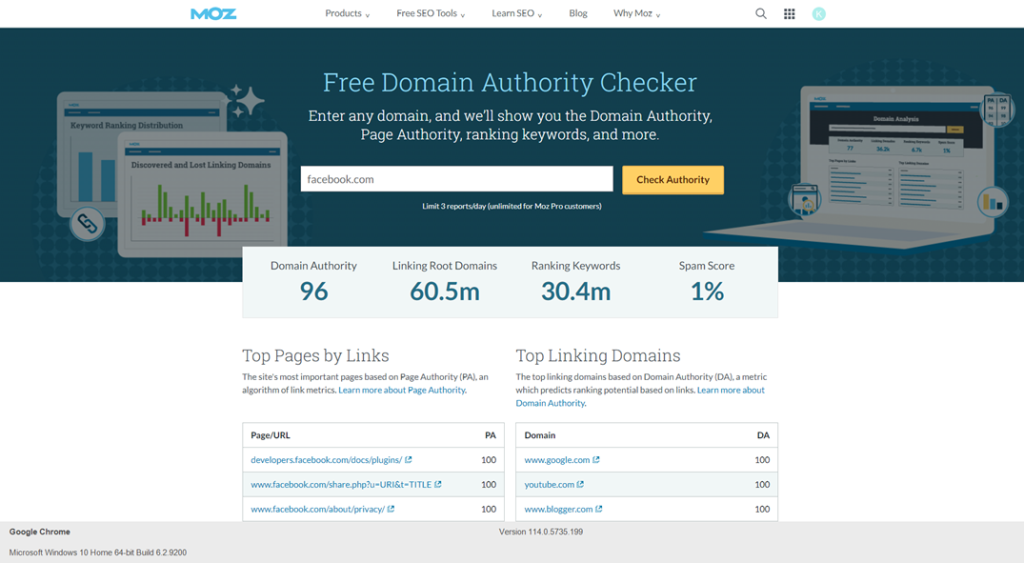Focus the domain input containing facebook.com
Image resolution: width=1024 pixels, height=563 pixels.
tap(456, 179)
